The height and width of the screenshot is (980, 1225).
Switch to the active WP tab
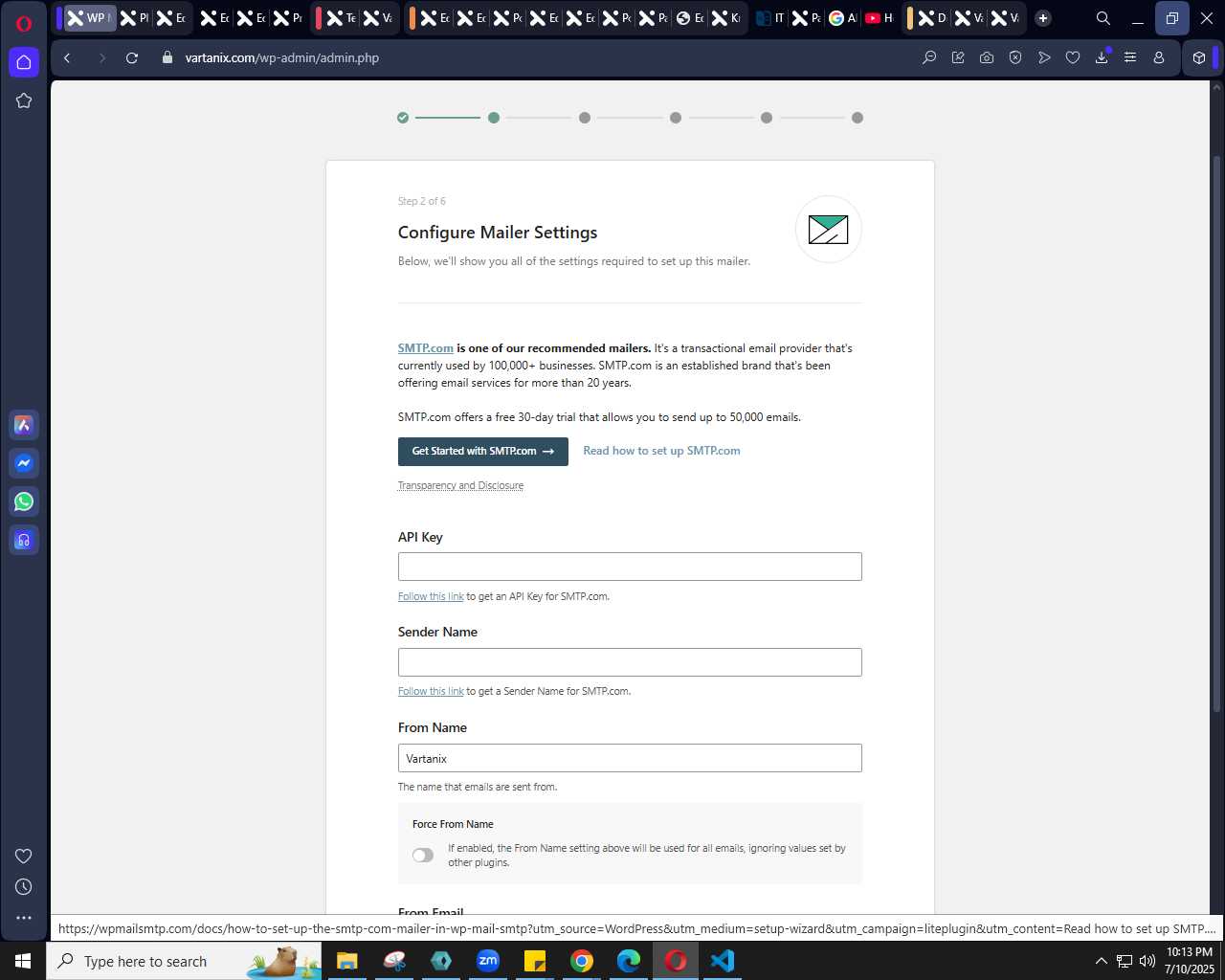click(x=89, y=18)
